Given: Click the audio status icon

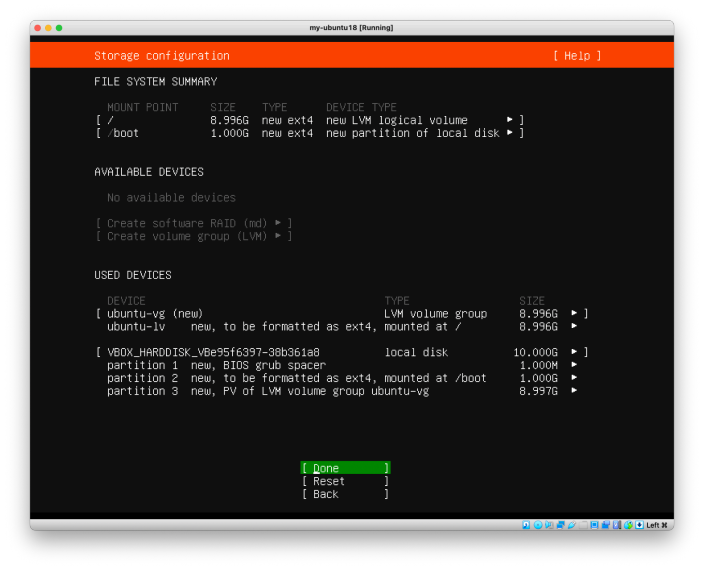Looking at the screenshot, I should [549, 525].
